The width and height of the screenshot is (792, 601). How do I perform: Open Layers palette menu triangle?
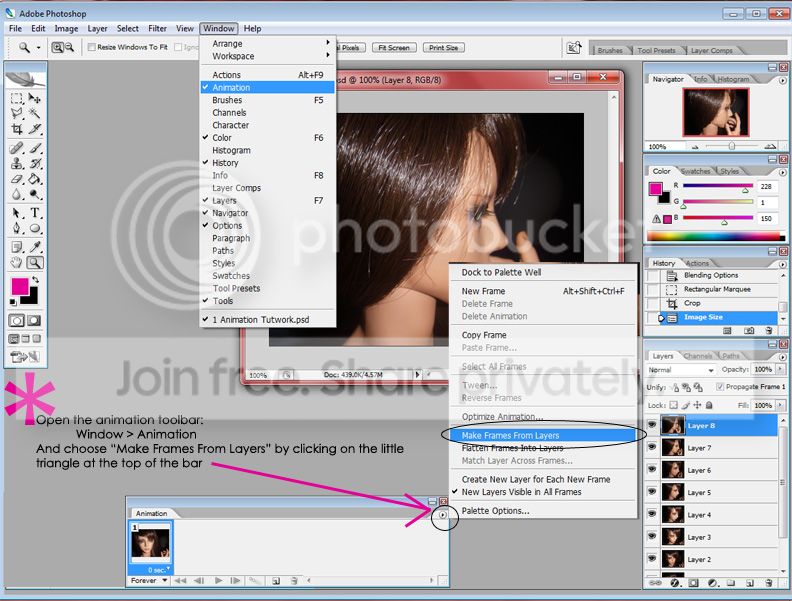pos(782,357)
